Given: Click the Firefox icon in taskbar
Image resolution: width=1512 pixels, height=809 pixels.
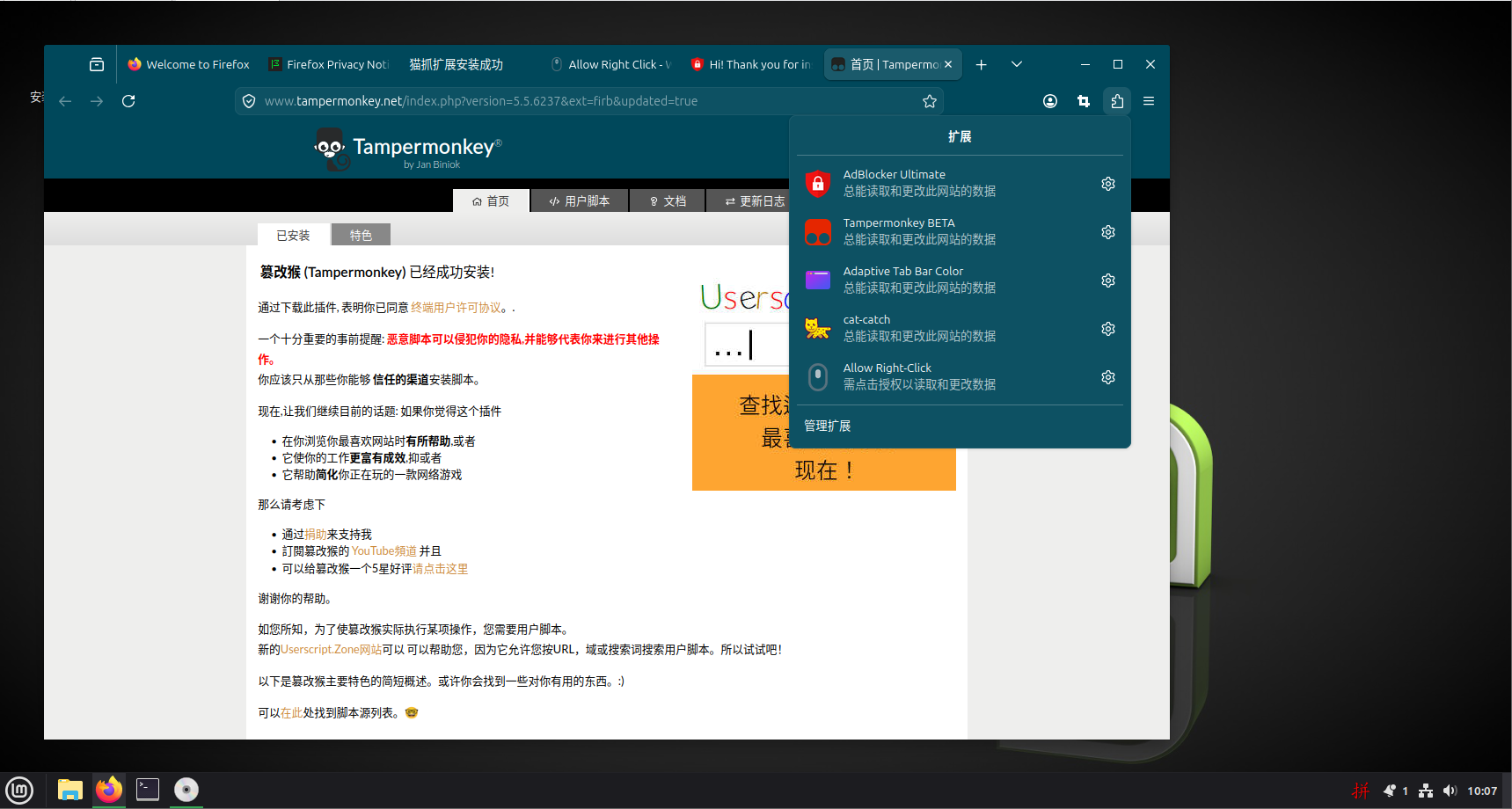Looking at the screenshot, I should (x=109, y=790).
